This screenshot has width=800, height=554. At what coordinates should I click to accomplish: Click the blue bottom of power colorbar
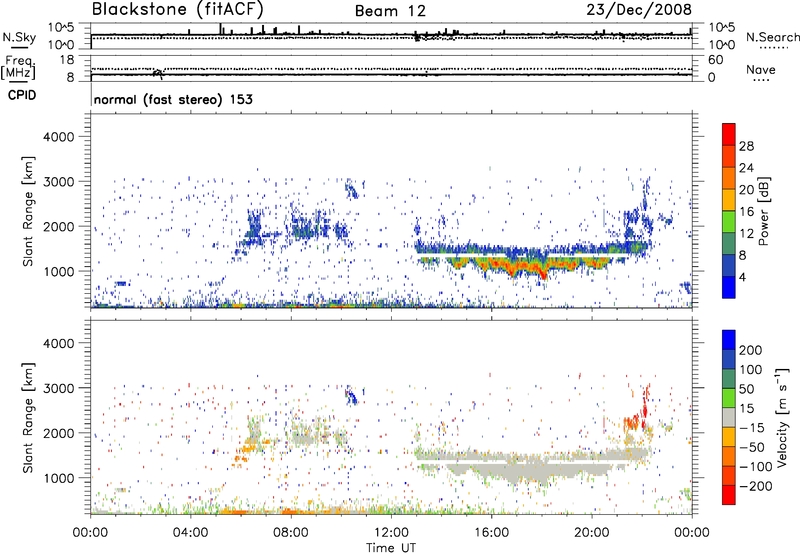(x=729, y=287)
